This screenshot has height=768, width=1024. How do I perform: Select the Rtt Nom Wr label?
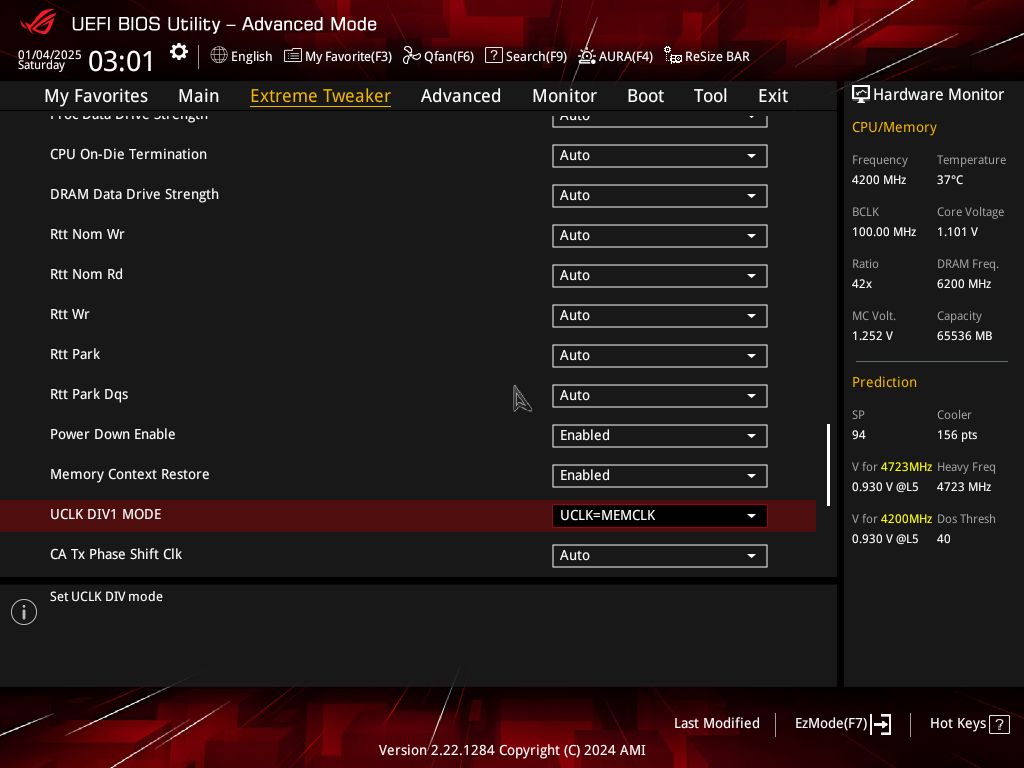pyautogui.click(x=87, y=234)
